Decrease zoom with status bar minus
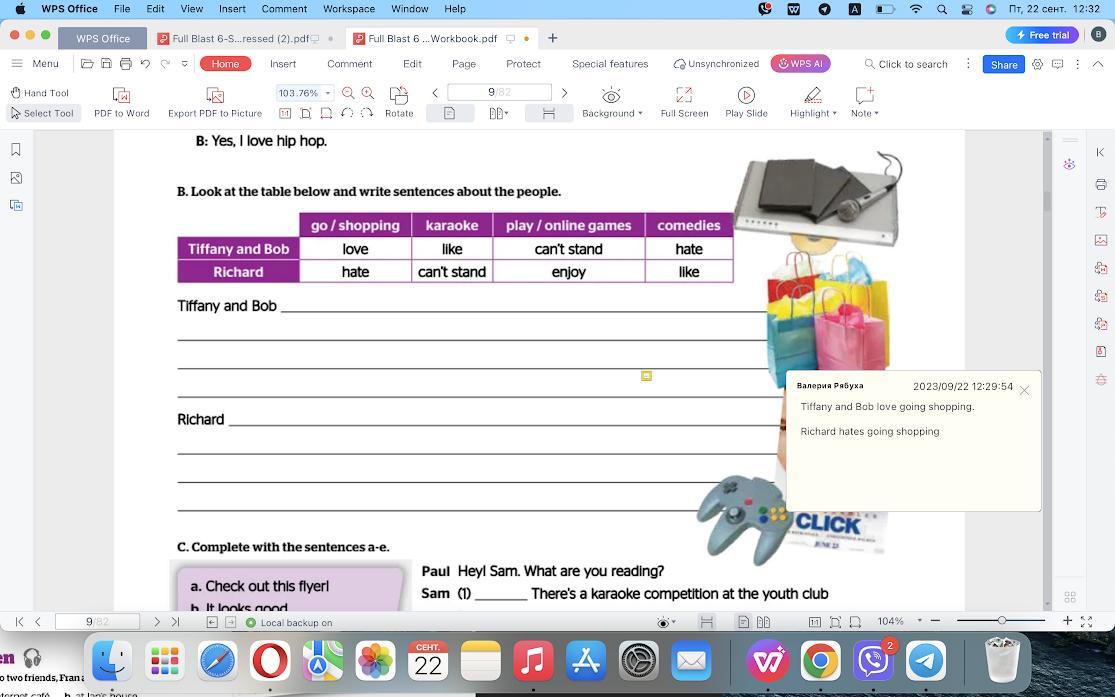Image resolution: width=1115 pixels, height=697 pixels. point(935,621)
